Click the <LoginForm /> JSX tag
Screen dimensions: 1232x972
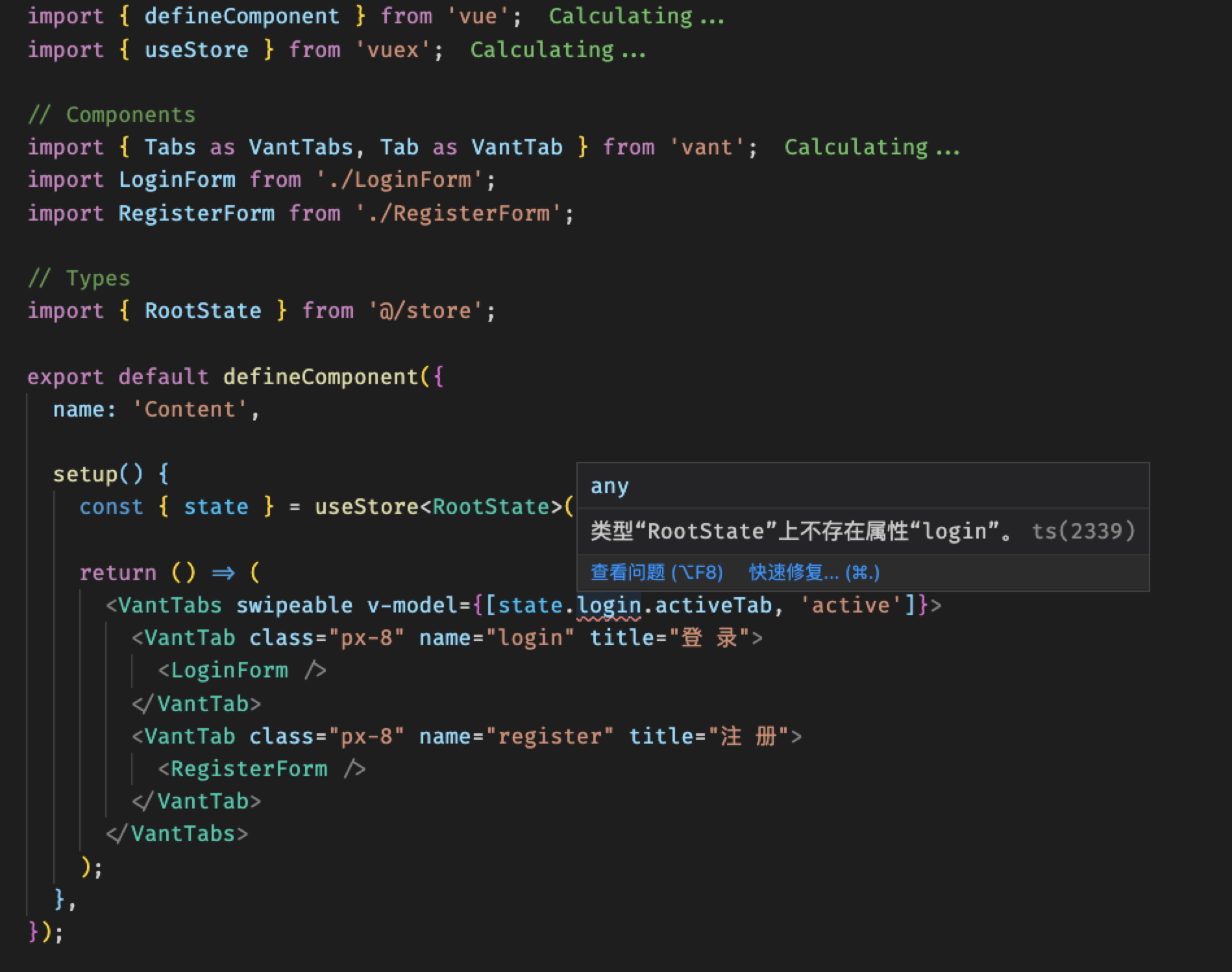point(242,670)
